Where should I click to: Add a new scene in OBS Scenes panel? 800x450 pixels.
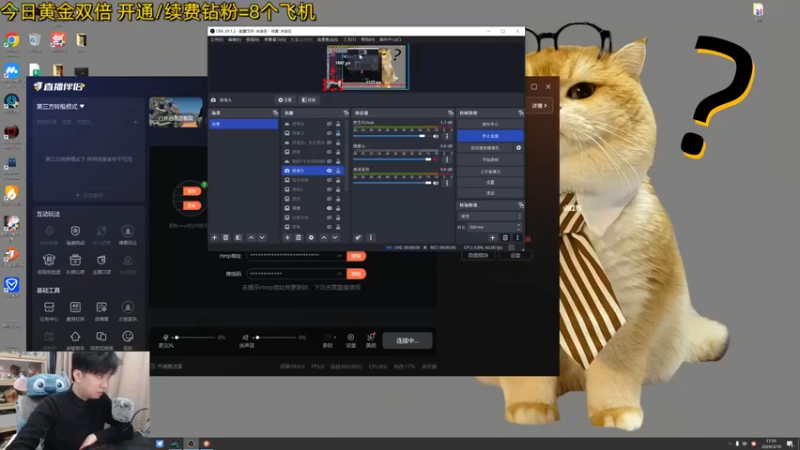(214, 238)
